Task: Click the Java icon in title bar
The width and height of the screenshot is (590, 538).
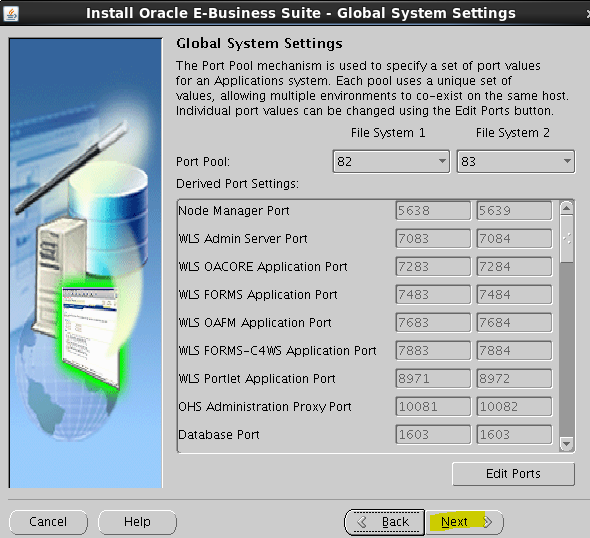Action: click(11, 14)
